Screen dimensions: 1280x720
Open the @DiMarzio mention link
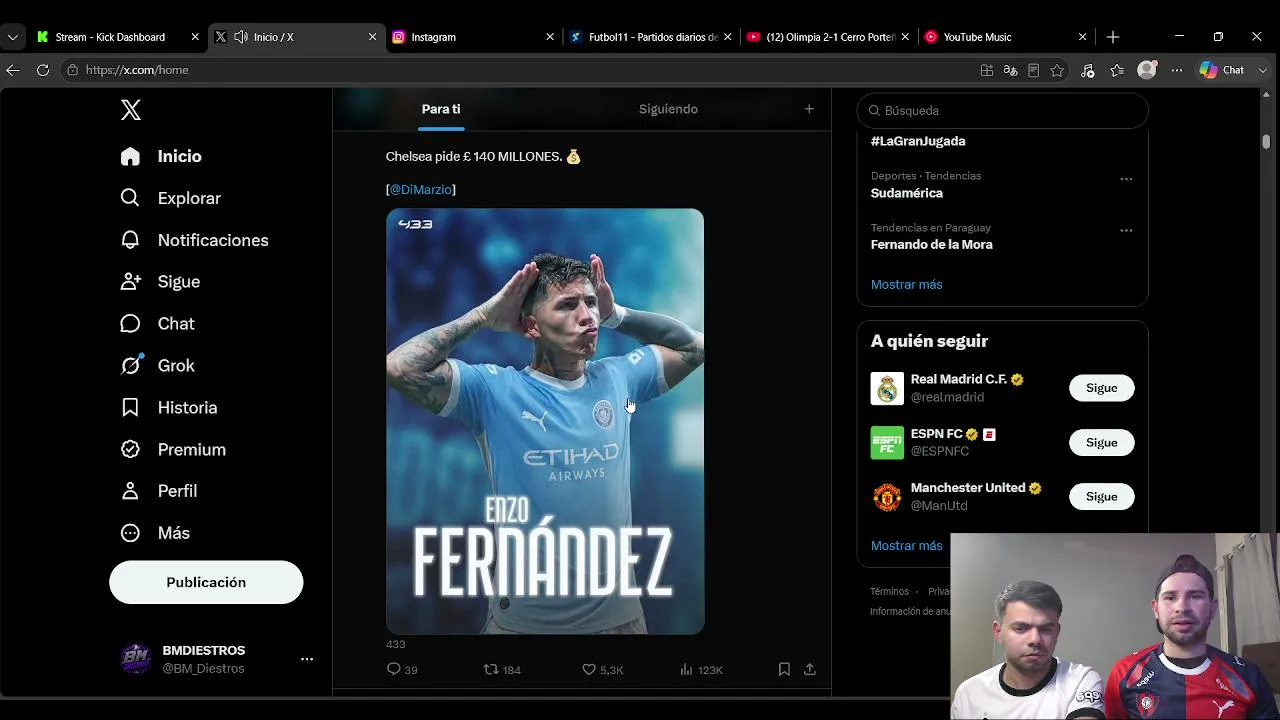pos(421,189)
